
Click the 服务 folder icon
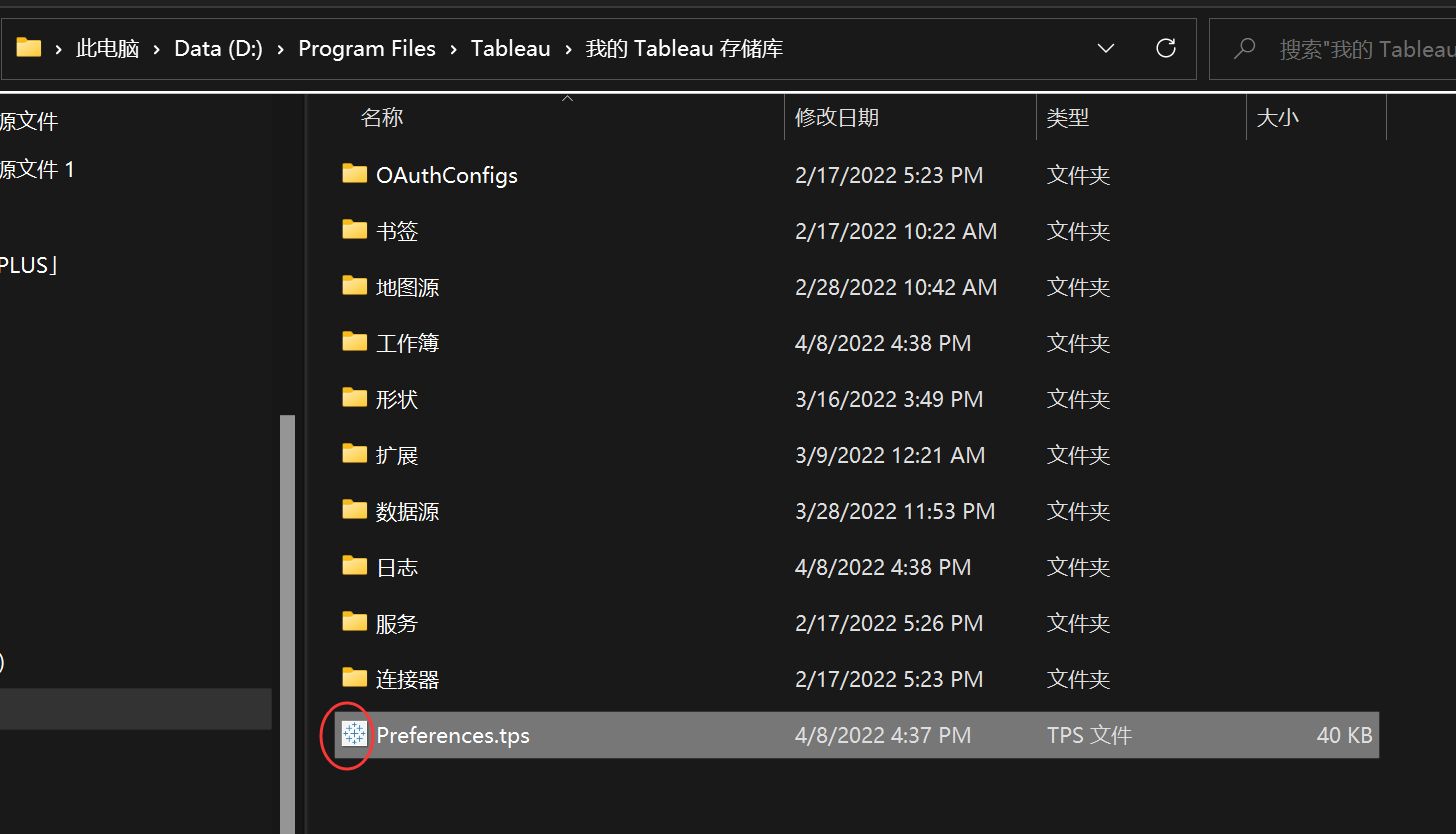tap(354, 622)
